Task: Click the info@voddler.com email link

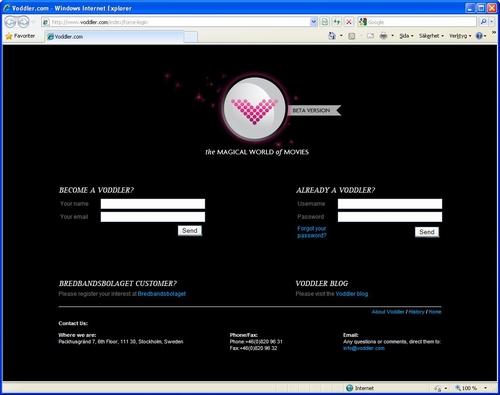Action: [364, 348]
